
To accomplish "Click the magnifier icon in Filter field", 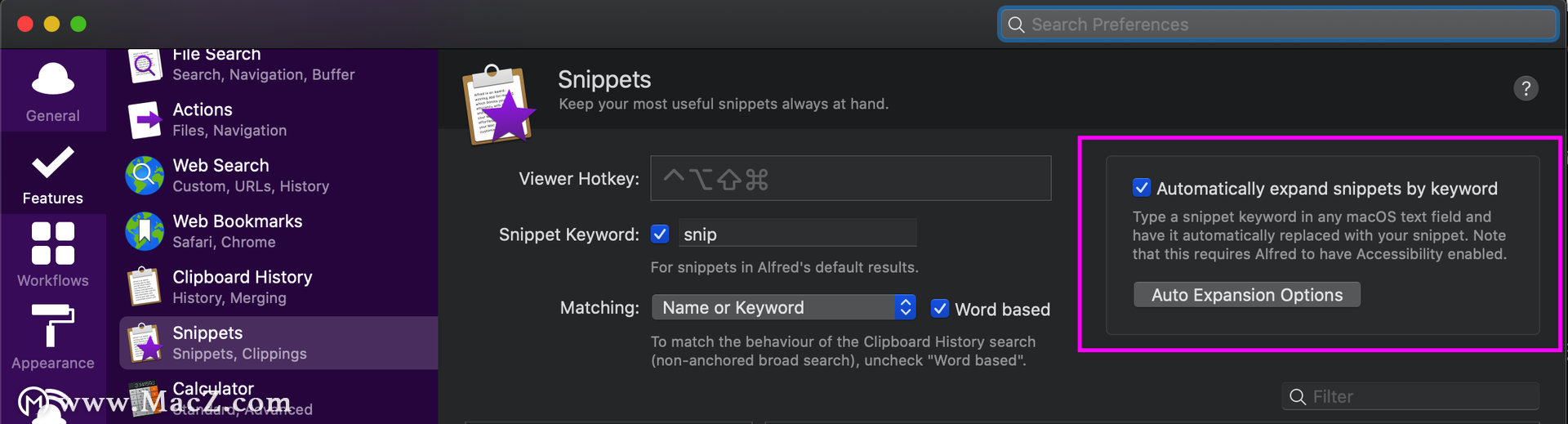I will coord(1298,397).
